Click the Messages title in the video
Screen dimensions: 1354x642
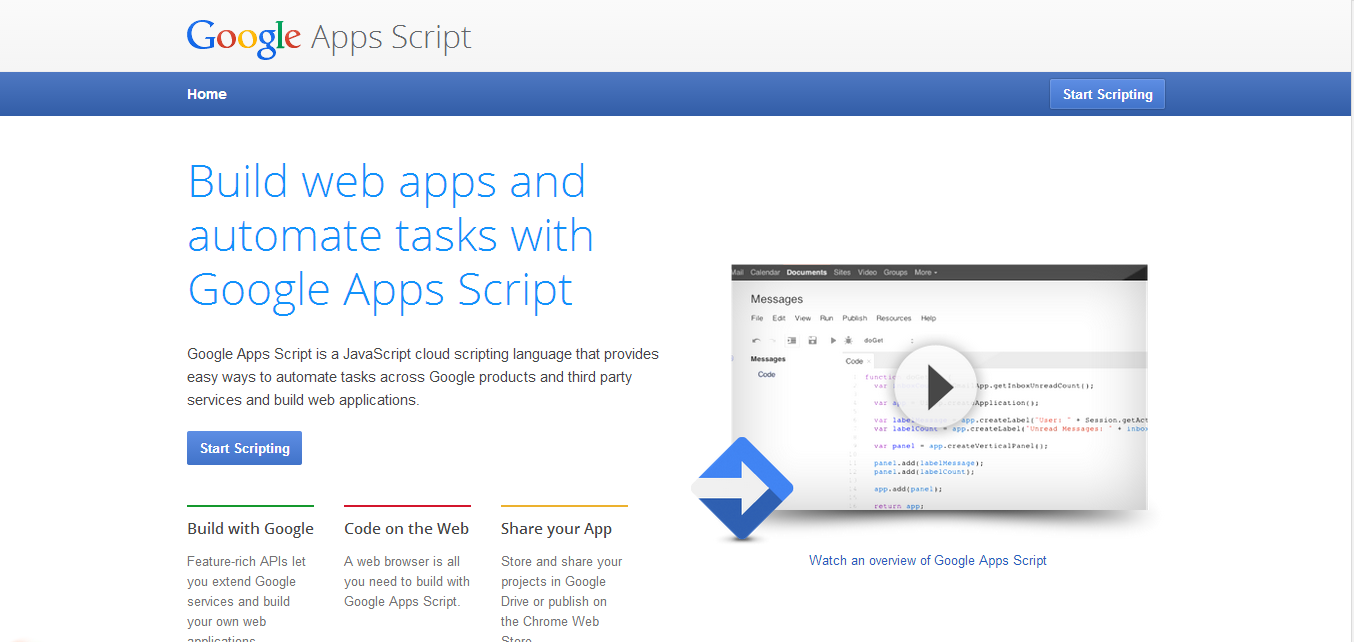pos(777,299)
